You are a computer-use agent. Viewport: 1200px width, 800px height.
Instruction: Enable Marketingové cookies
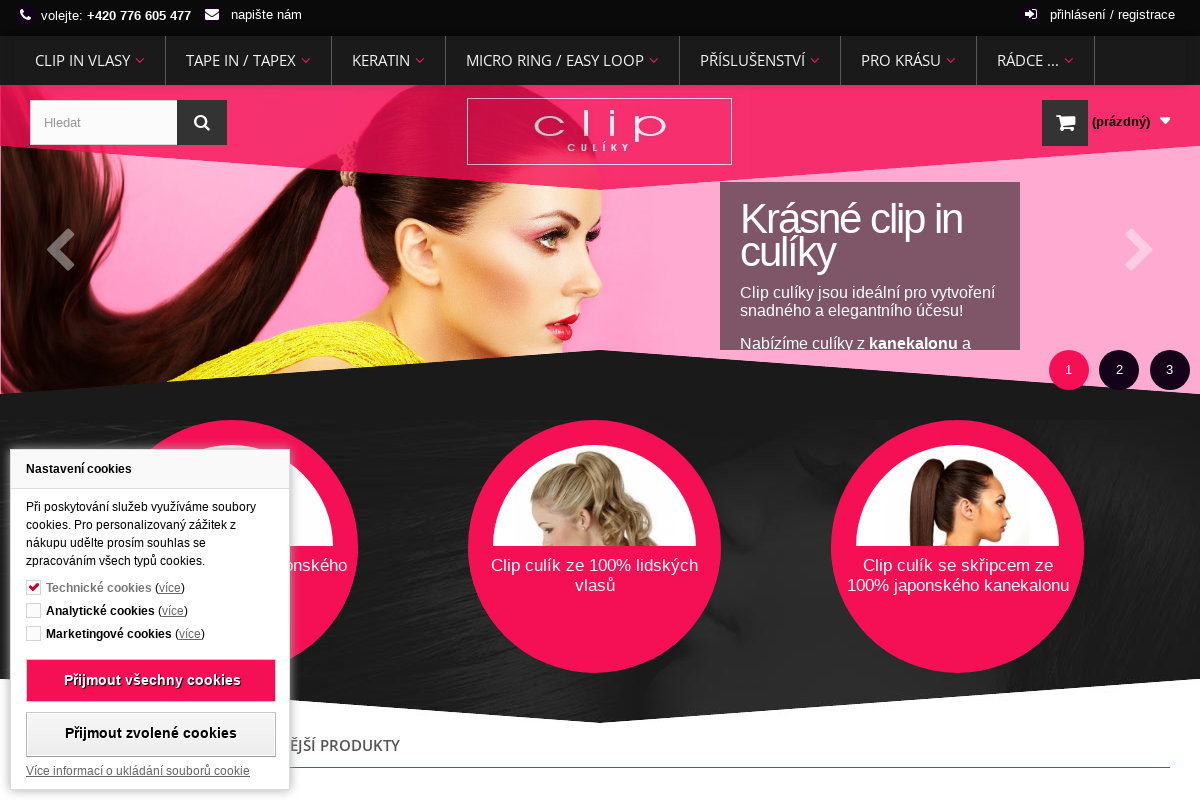point(33,633)
